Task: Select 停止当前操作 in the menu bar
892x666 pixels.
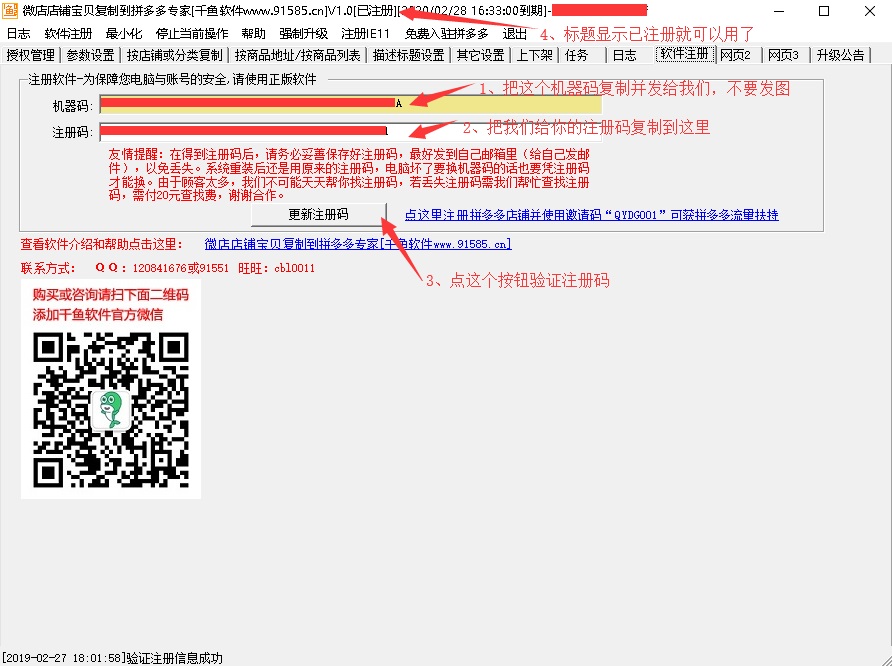Action: [192, 34]
